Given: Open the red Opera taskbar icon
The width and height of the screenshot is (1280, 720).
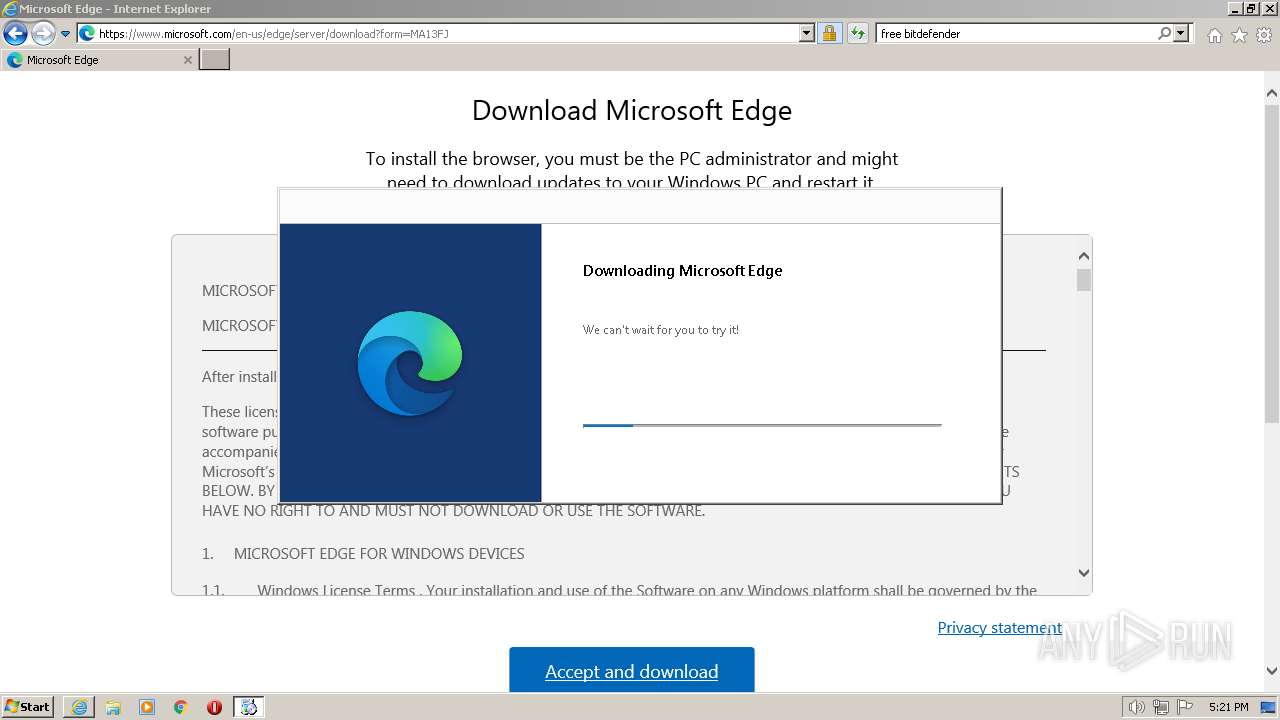Looking at the screenshot, I should [214, 707].
